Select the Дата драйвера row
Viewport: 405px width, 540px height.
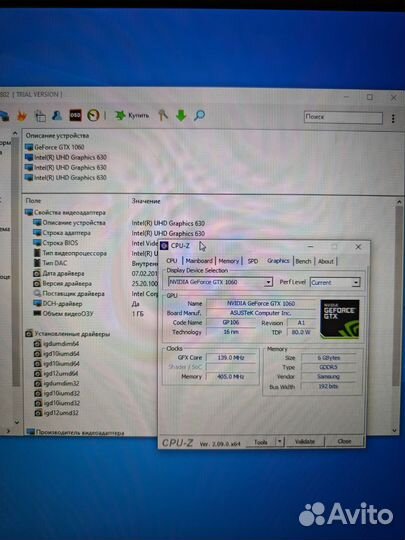tap(59, 273)
